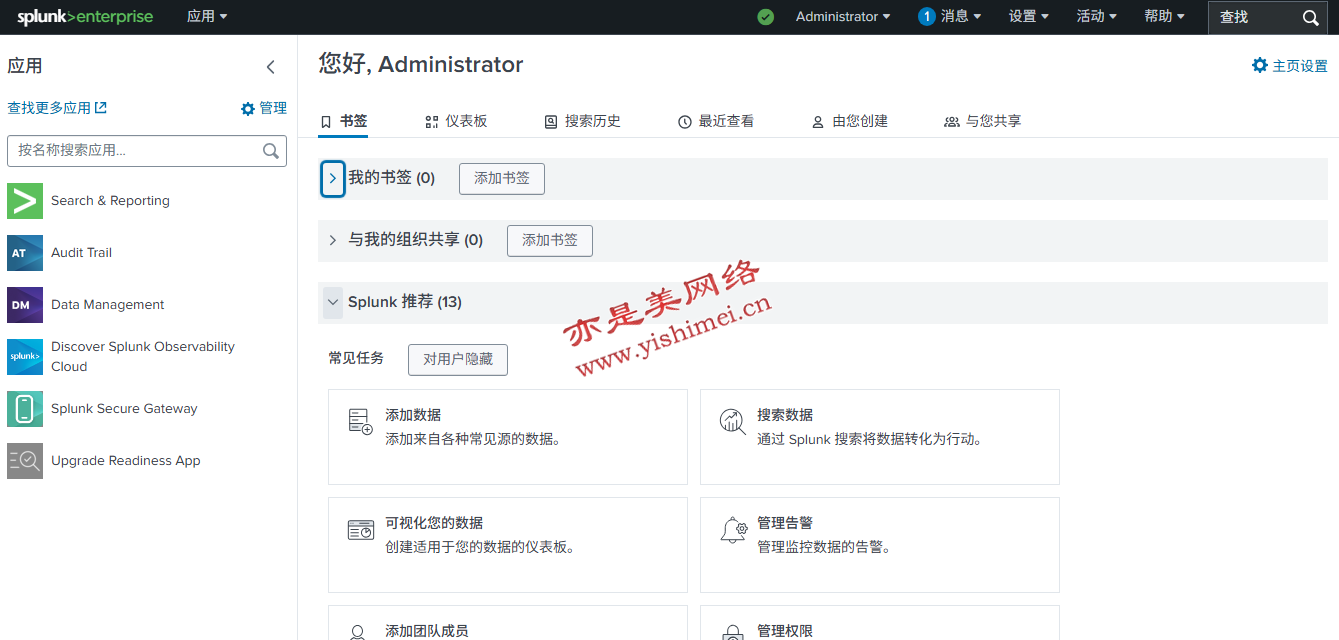Open the 活动 dropdown menu
The height and width of the screenshot is (640, 1339).
(x=1097, y=17)
